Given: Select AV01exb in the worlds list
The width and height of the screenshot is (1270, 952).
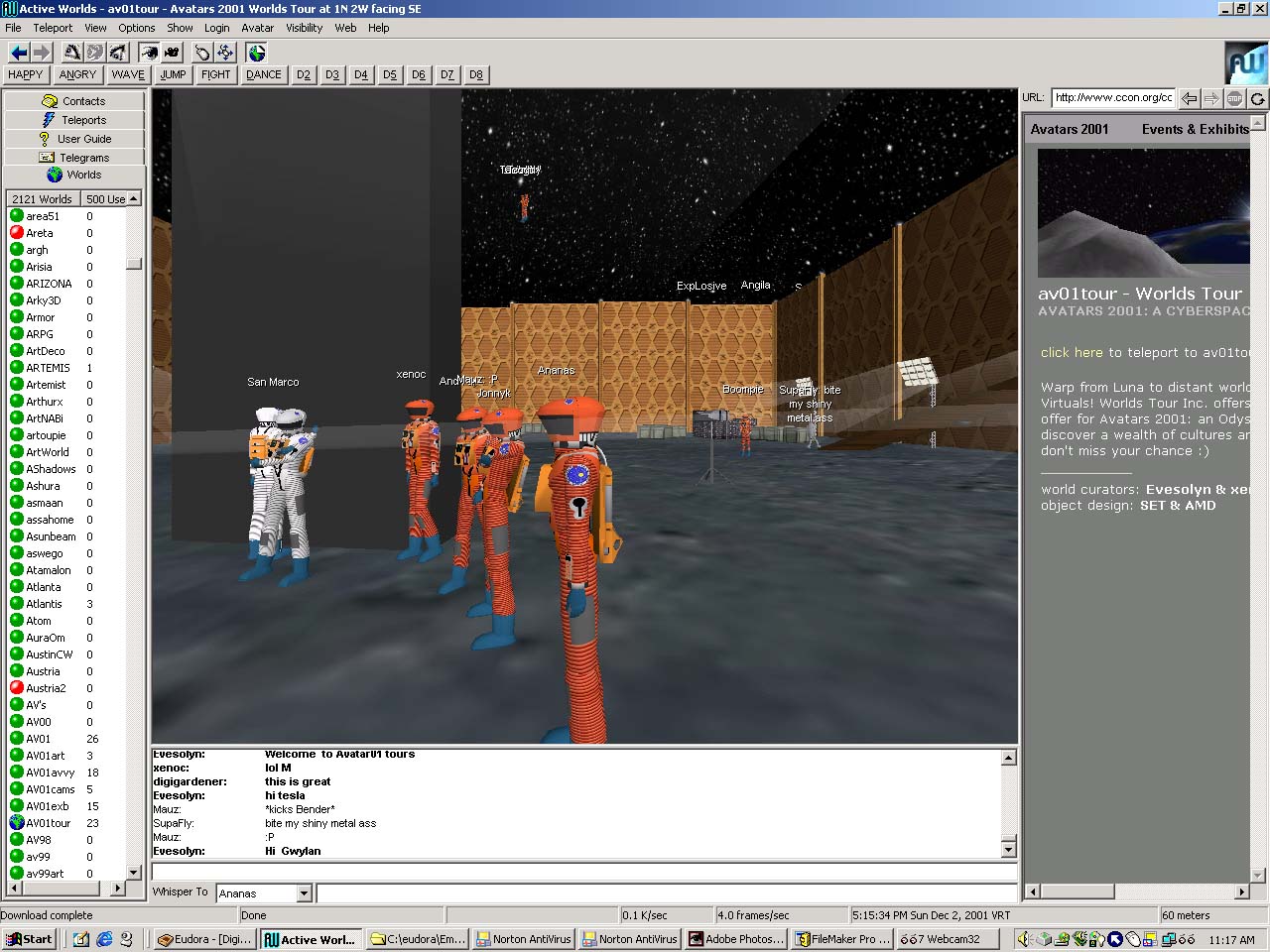Looking at the screenshot, I should tap(48, 806).
